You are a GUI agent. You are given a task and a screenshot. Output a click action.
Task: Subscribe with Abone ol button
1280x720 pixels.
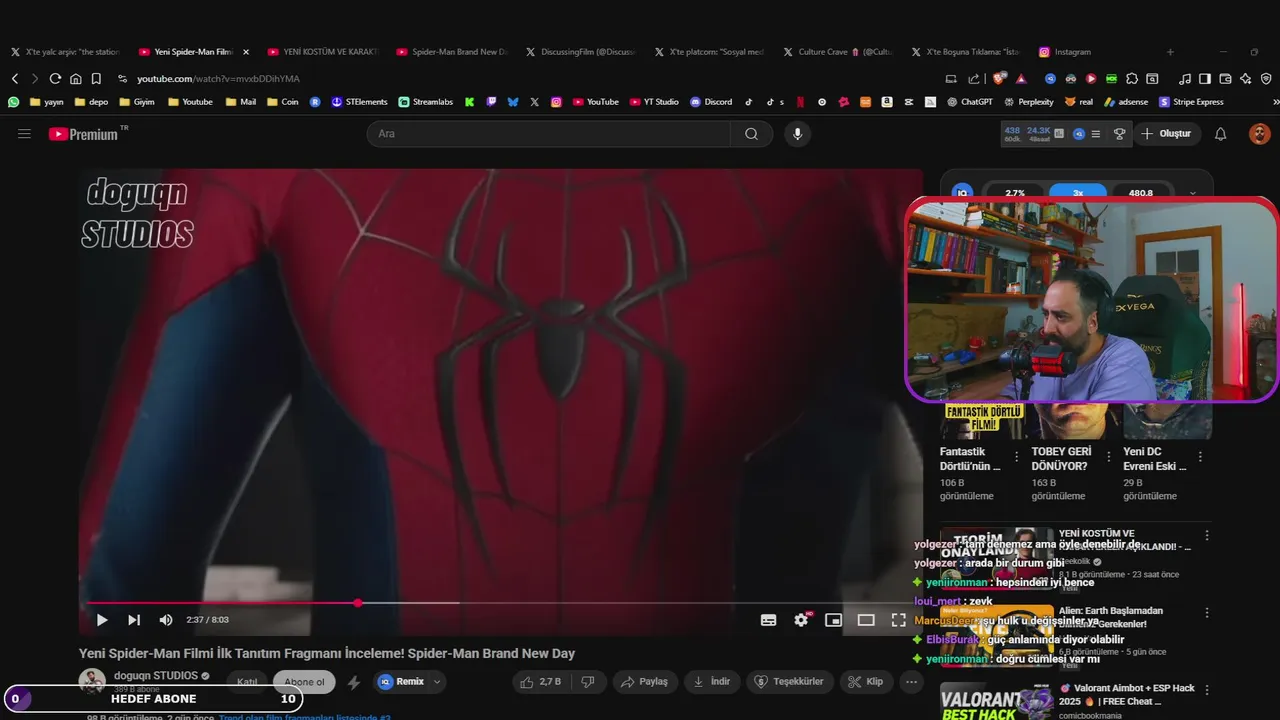[x=304, y=682]
